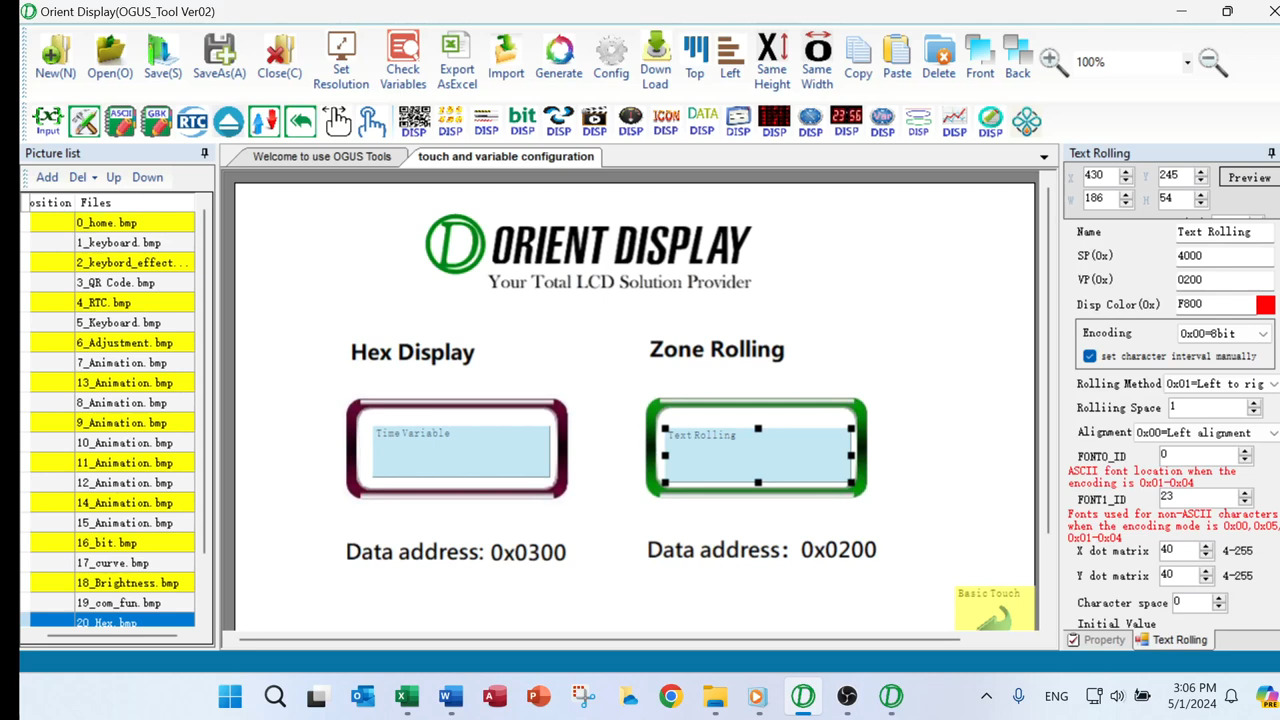This screenshot has height=720, width=1280.
Task: Adjust the X dot matrix stepper
Action: (x=1207, y=551)
